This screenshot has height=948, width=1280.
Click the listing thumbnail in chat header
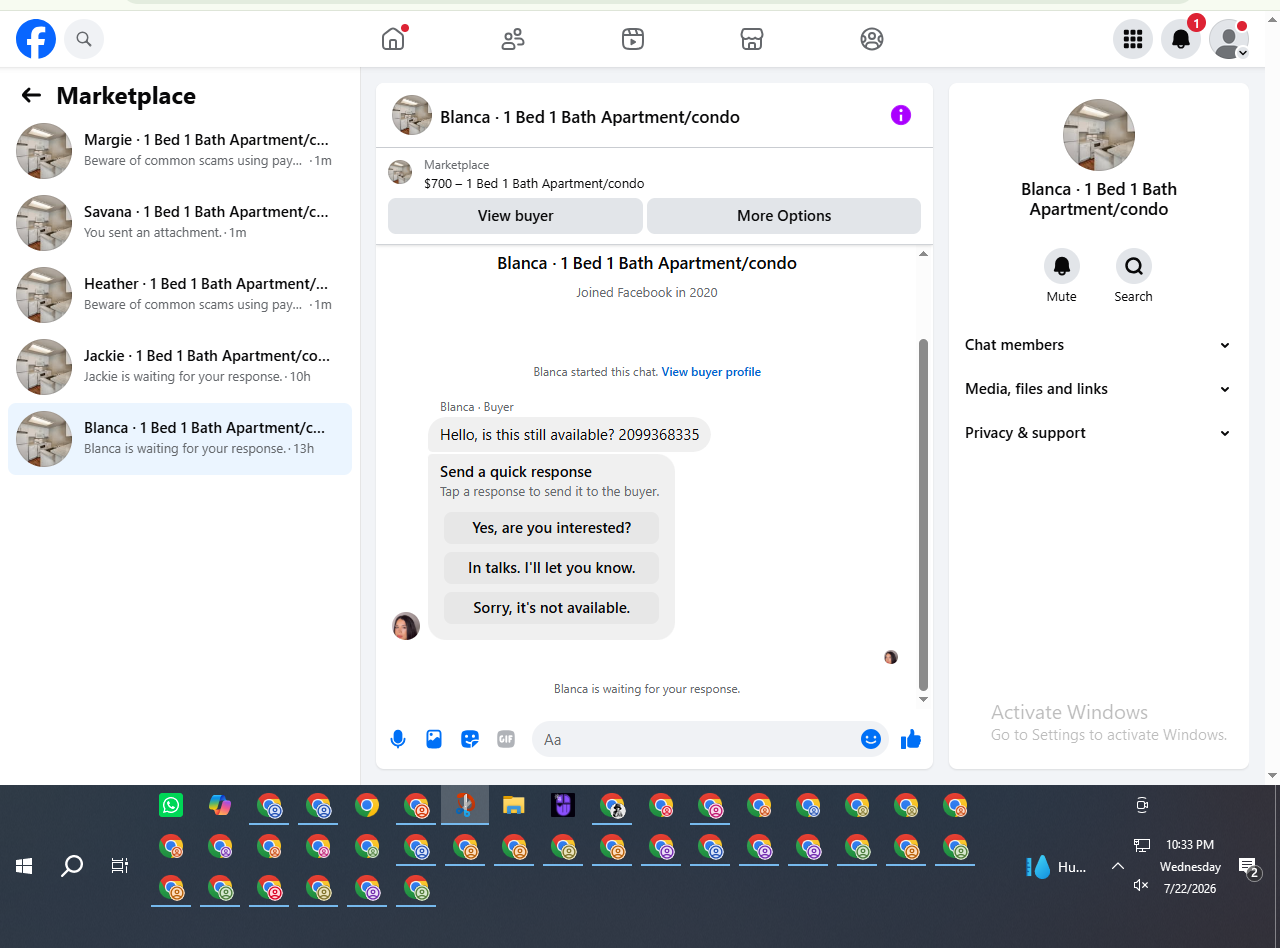[x=412, y=116]
